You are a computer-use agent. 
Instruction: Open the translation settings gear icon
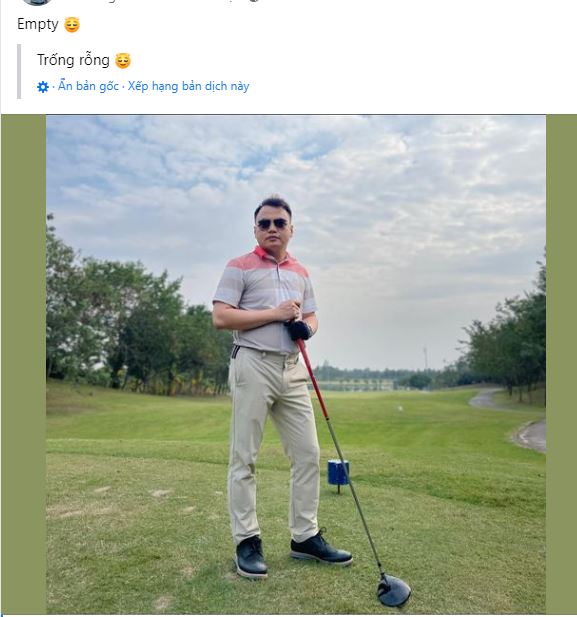pos(43,87)
